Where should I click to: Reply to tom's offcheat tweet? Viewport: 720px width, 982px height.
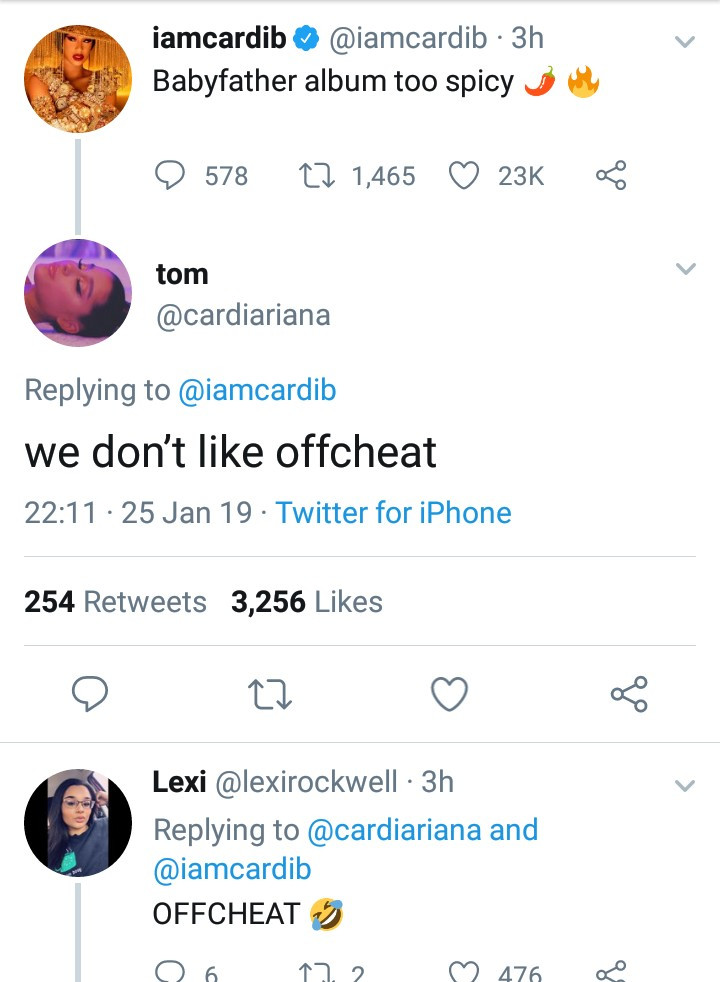90,693
